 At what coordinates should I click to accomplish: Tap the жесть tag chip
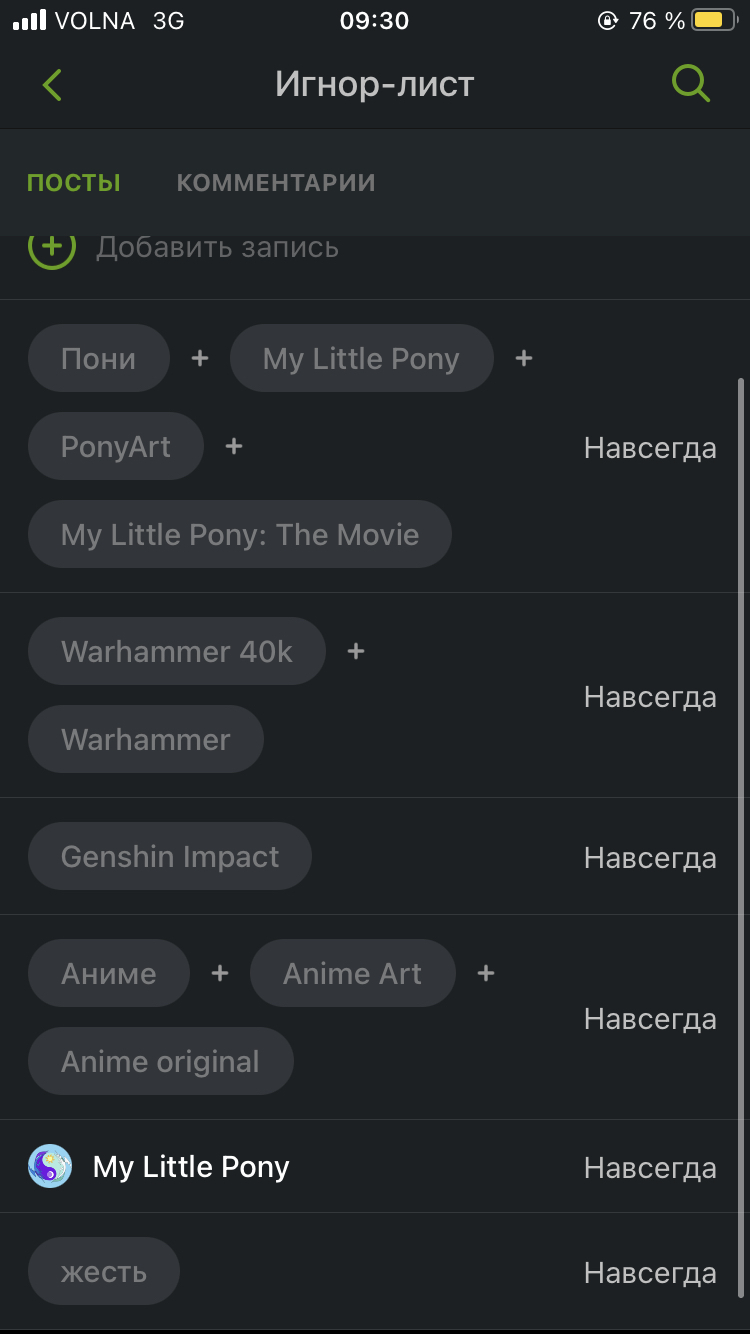(x=104, y=1271)
